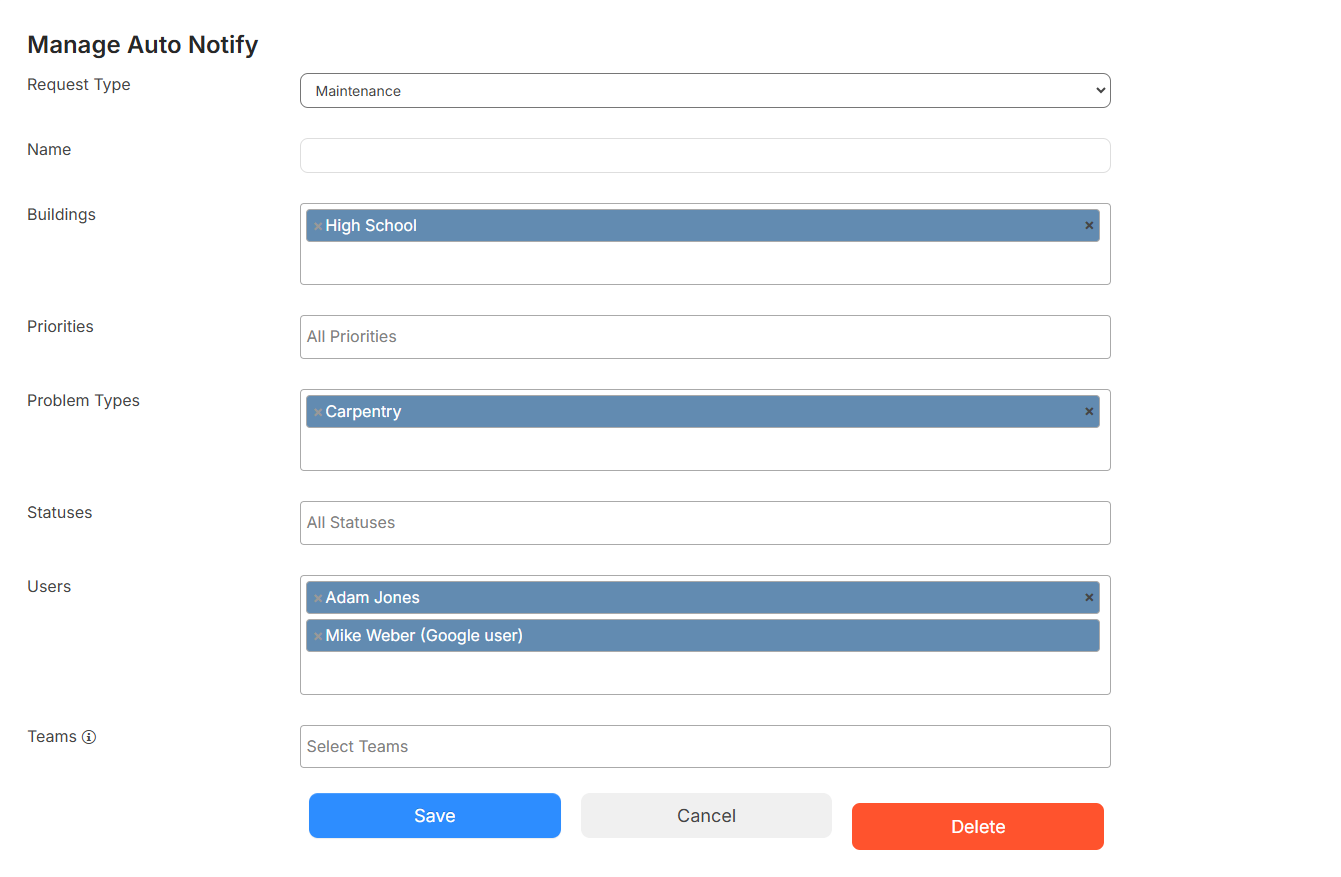Click empty area in Users box
1341x877 pixels.
coord(705,673)
